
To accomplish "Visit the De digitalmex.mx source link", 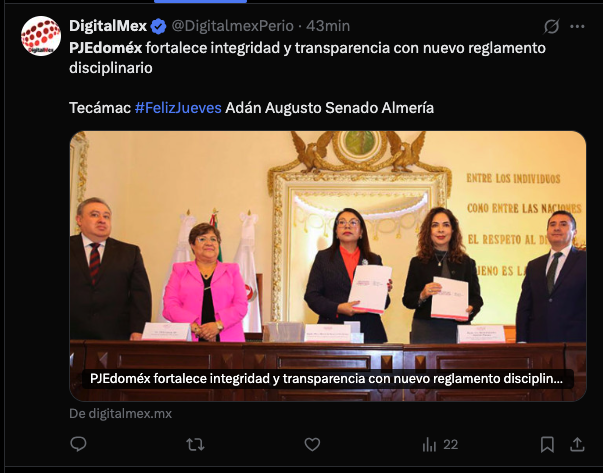I will tap(120, 413).
